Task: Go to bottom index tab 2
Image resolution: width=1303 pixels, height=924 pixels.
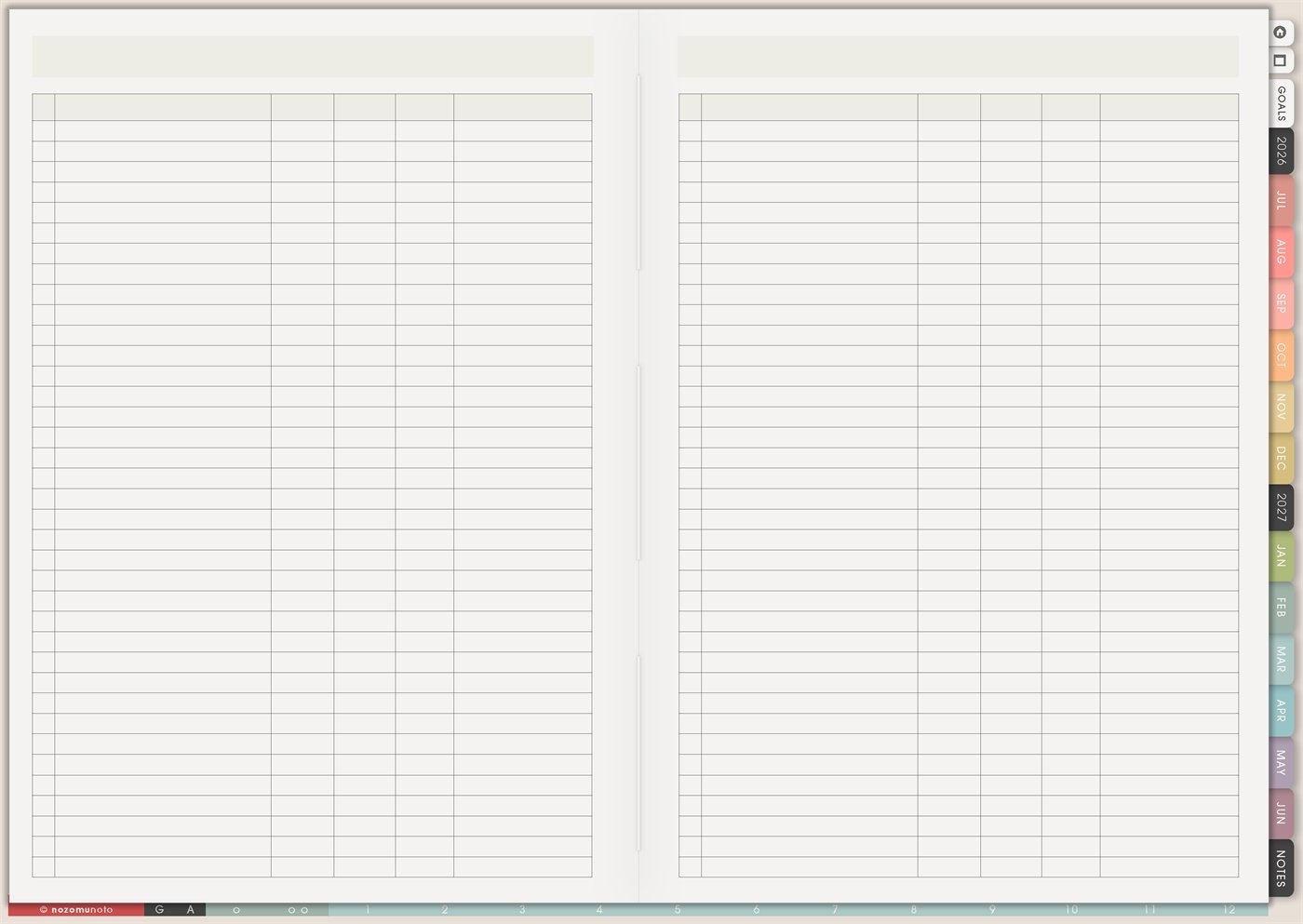Action: (x=445, y=909)
